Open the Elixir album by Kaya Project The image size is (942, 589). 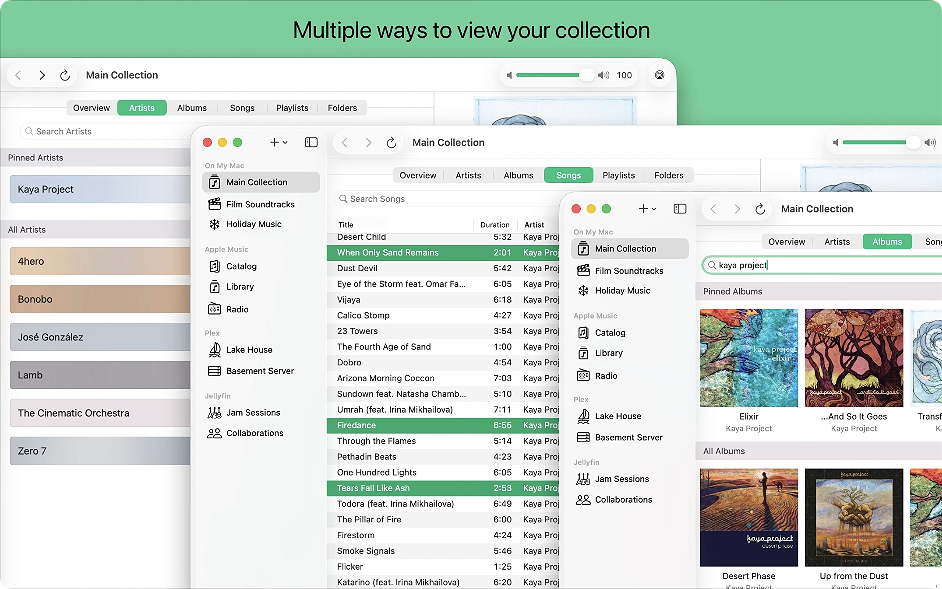pos(747,357)
